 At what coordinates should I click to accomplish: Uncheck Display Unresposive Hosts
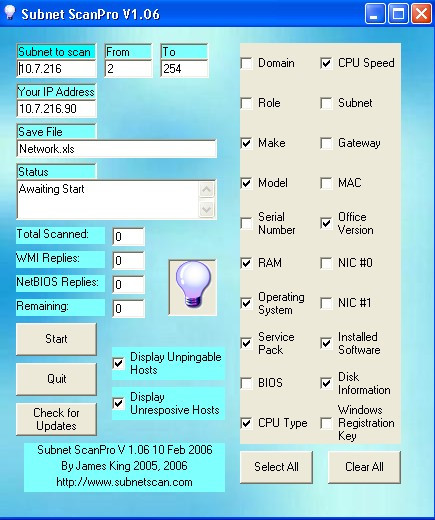119,403
